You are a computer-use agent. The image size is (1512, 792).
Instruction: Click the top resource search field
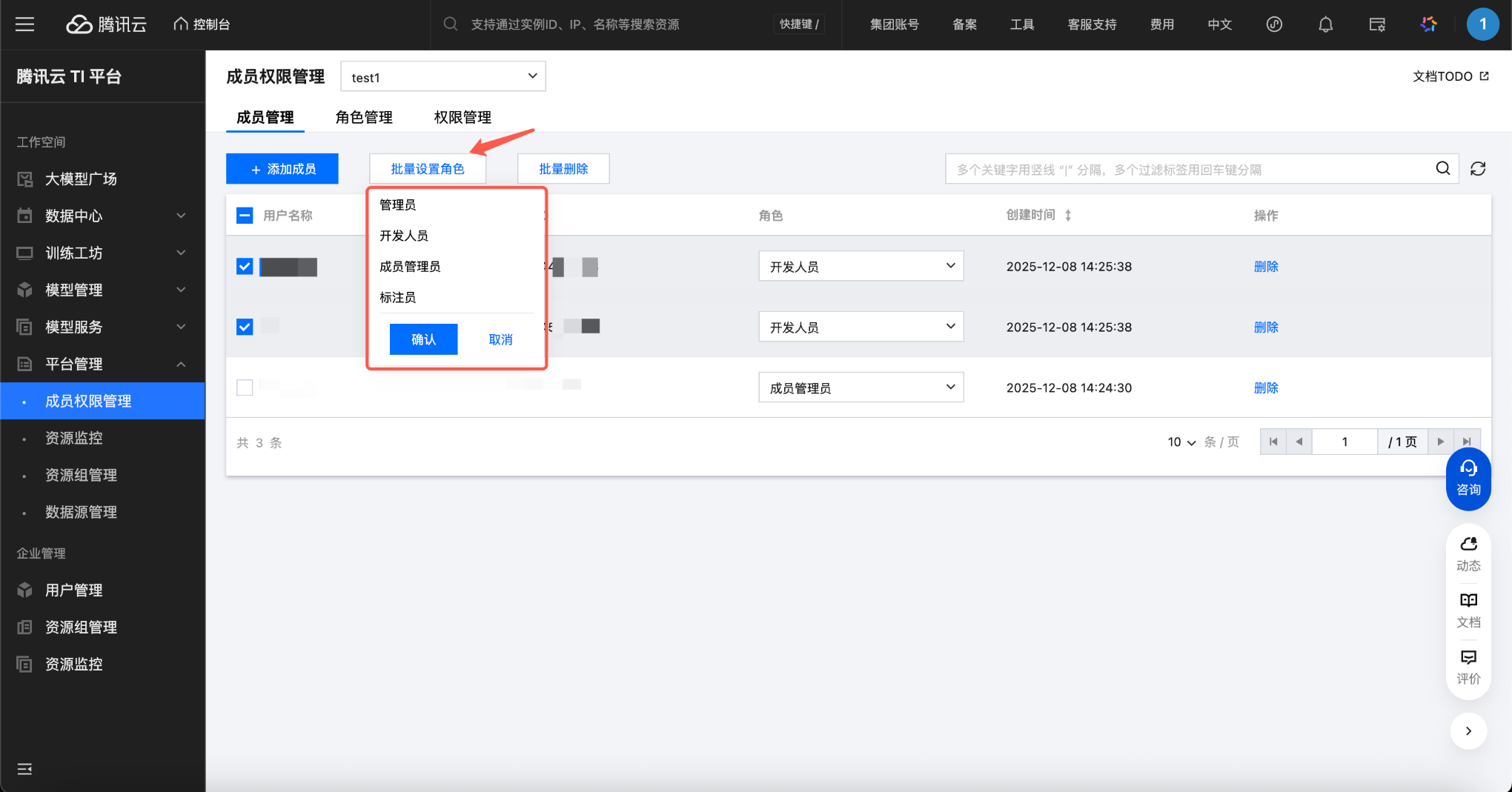[608, 24]
